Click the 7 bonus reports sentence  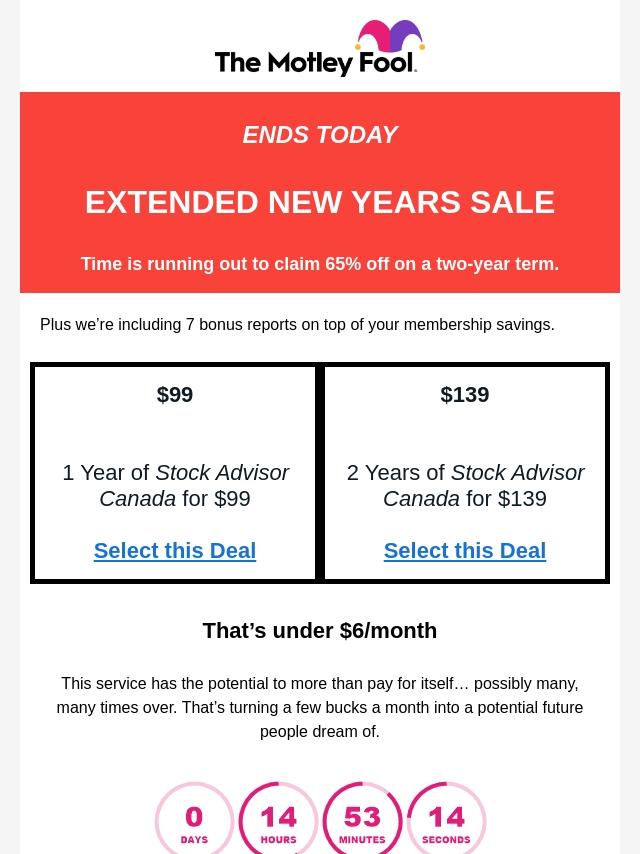coord(297,324)
